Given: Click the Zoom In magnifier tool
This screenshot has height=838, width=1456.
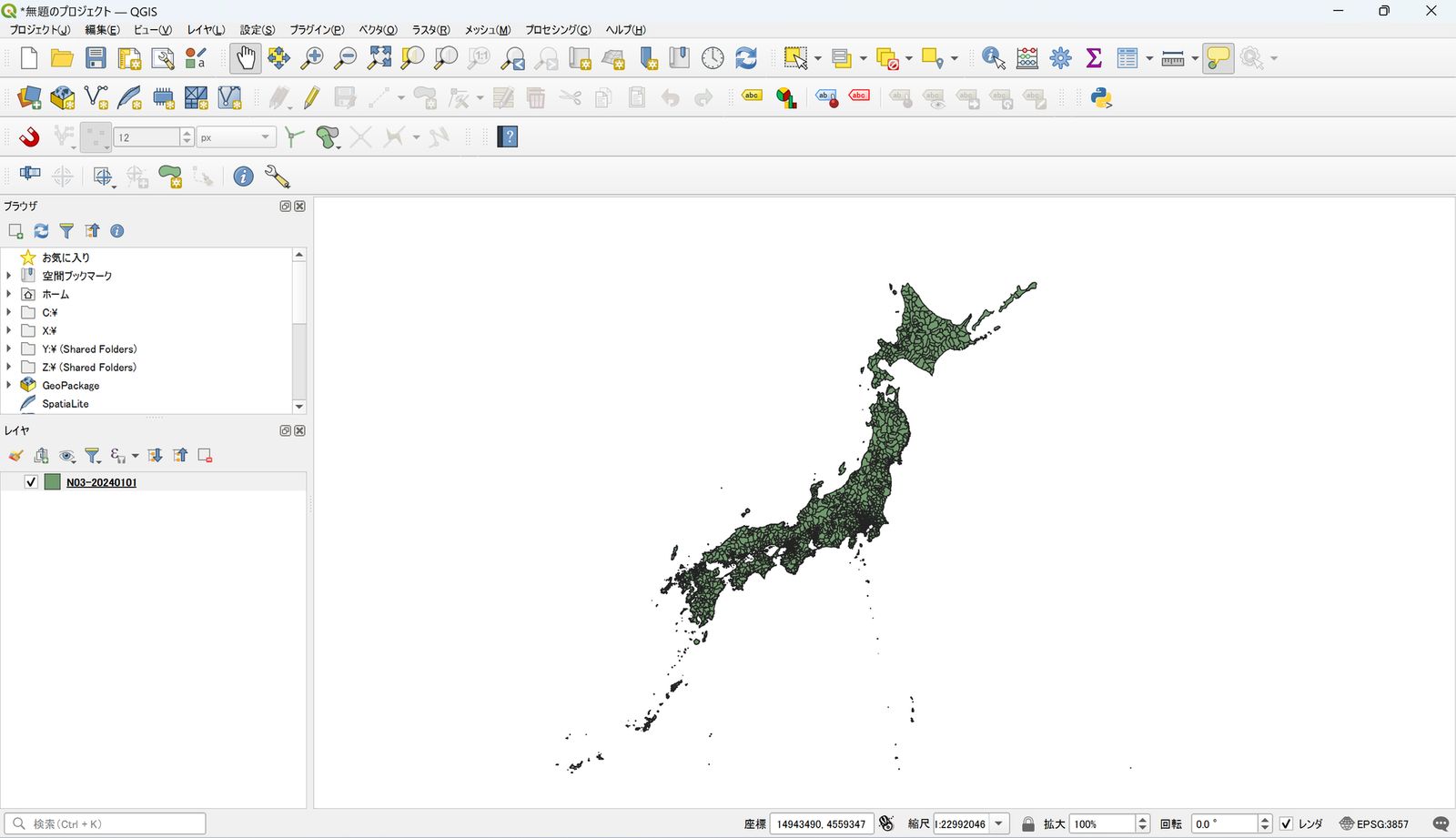Looking at the screenshot, I should click(312, 58).
